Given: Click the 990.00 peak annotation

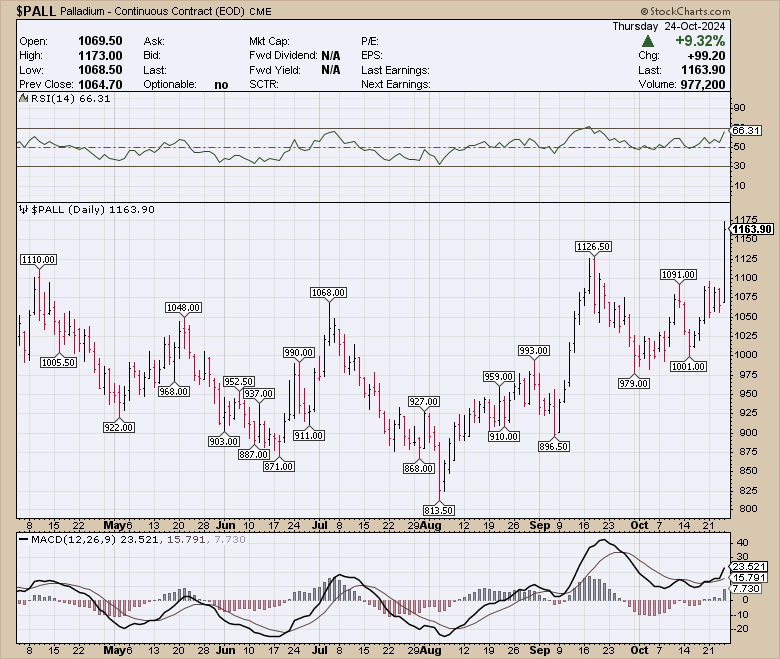Looking at the screenshot, I should coord(298,353).
